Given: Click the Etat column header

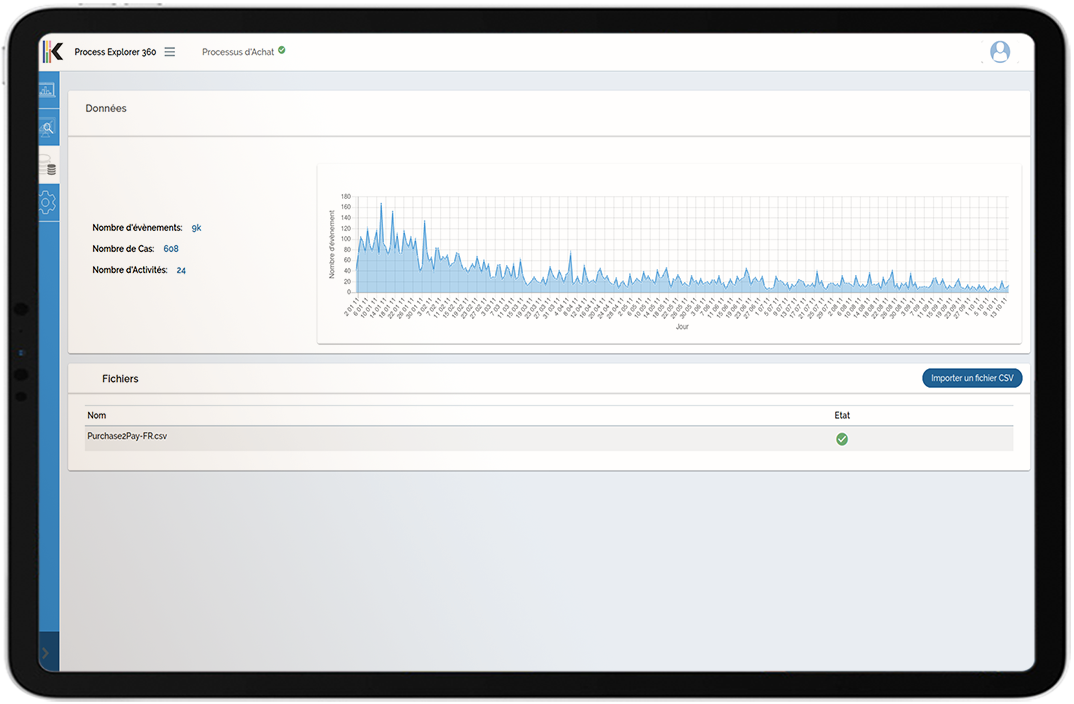Looking at the screenshot, I should point(842,415).
